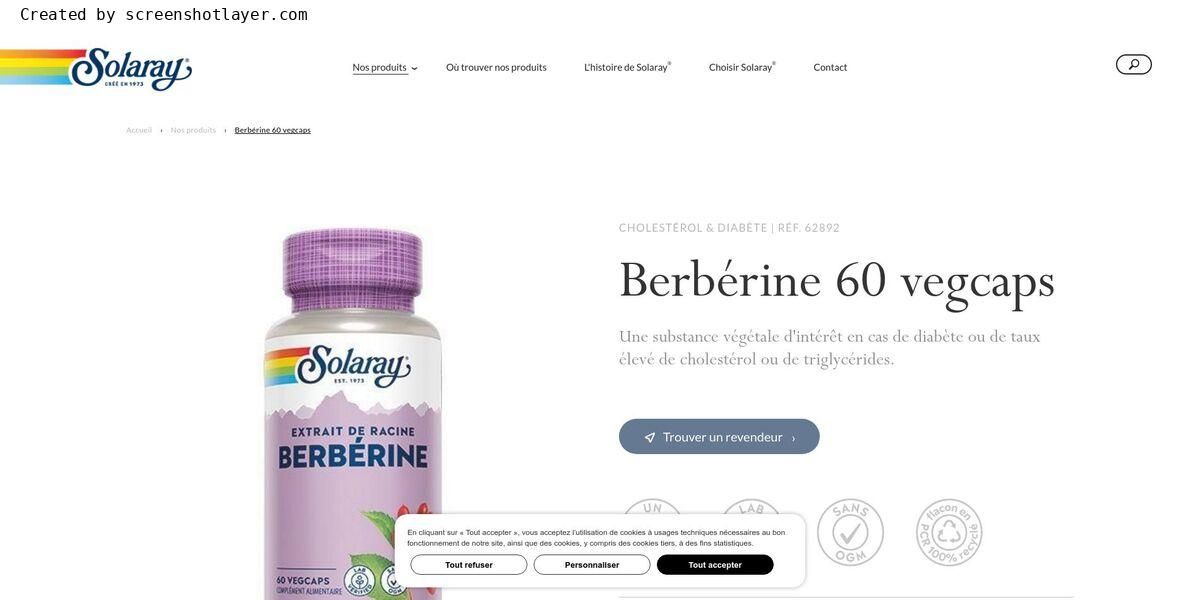Click Personnaliser cookie settings button
Screen dimensions: 1200x600
[x=592, y=565]
